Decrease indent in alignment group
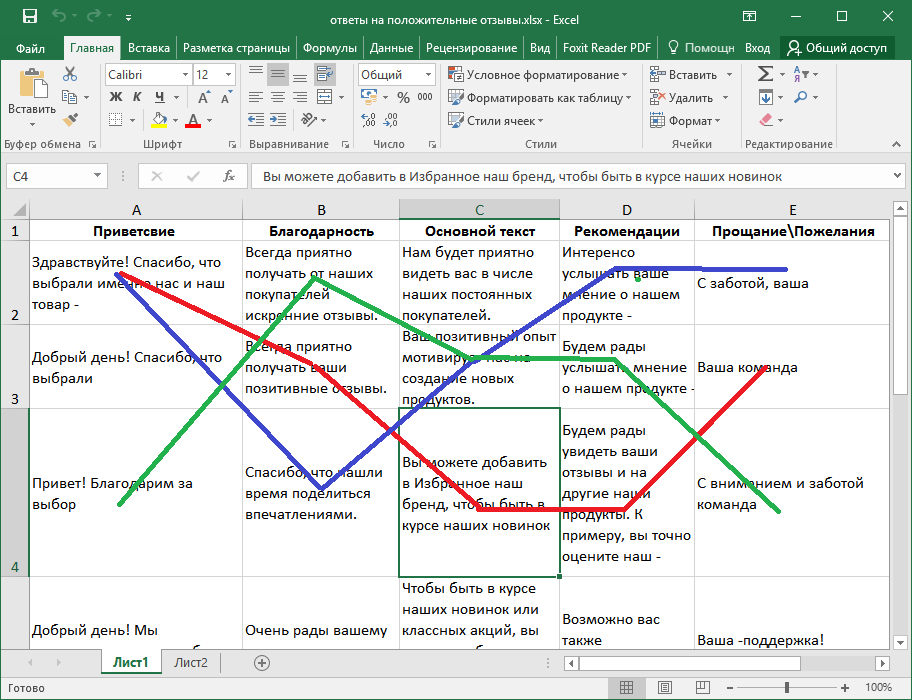Viewport: 912px width, 700px height. click(256, 120)
